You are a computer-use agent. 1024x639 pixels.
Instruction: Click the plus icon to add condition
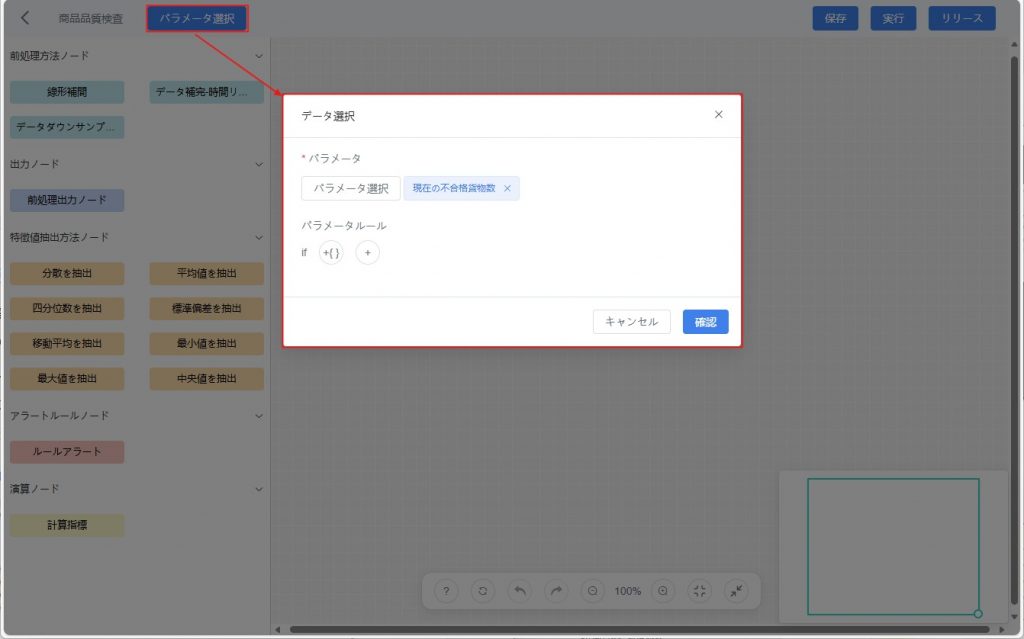(367, 253)
